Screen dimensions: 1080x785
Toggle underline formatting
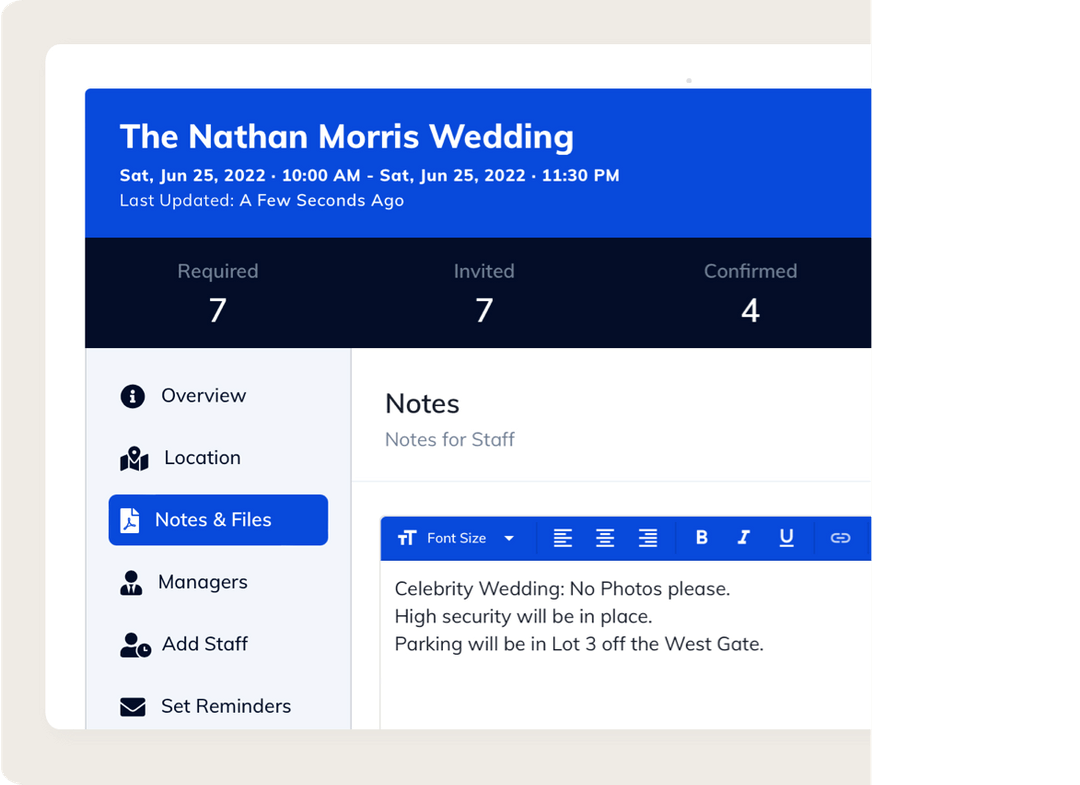tap(787, 538)
